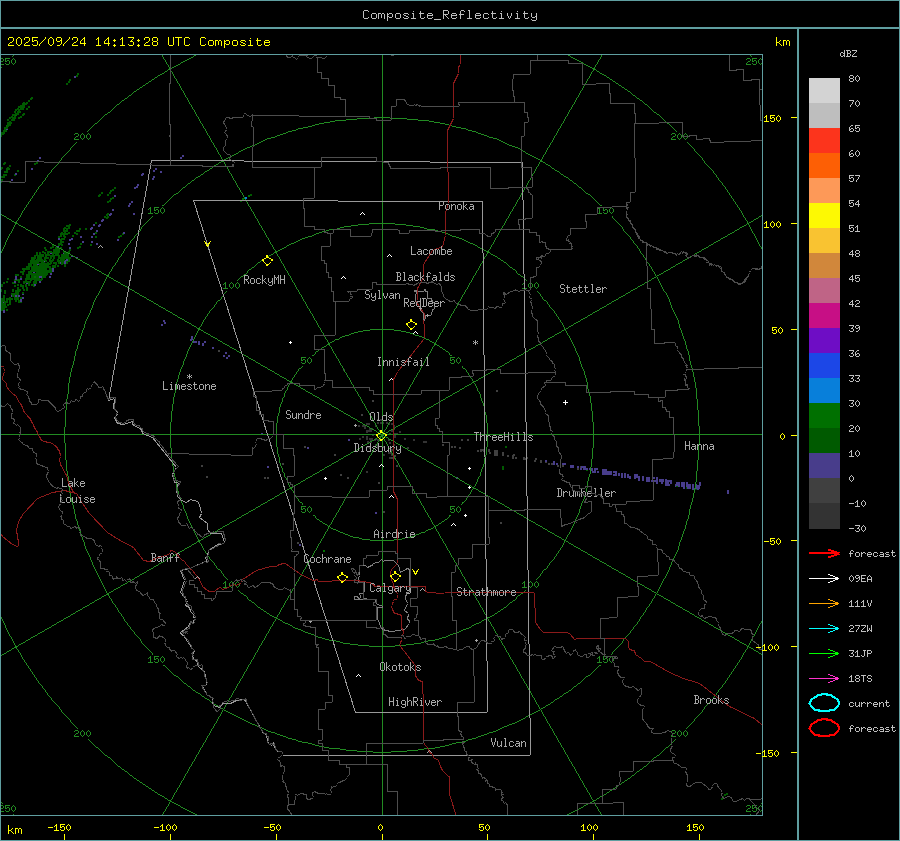Screen dimensions: 900x841
Task: Pick the yellow swatch in the dBZ scale
Action: [x=824, y=215]
